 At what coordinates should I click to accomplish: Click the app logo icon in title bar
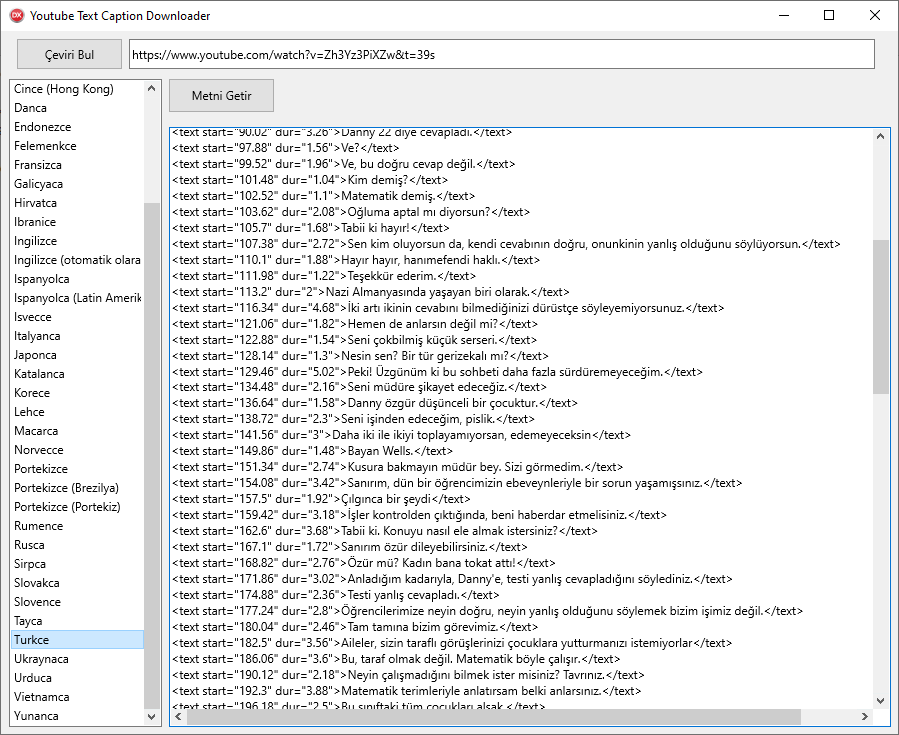tap(17, 15)
